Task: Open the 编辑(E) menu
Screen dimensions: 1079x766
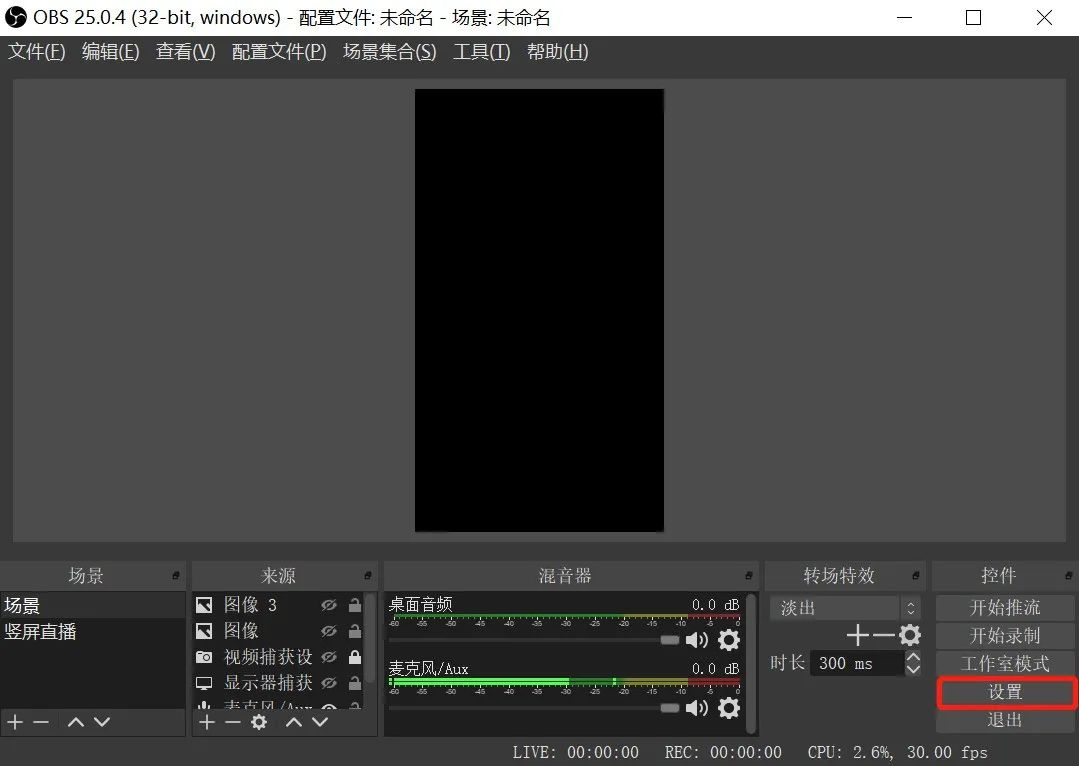Action: tap(110, 52)
